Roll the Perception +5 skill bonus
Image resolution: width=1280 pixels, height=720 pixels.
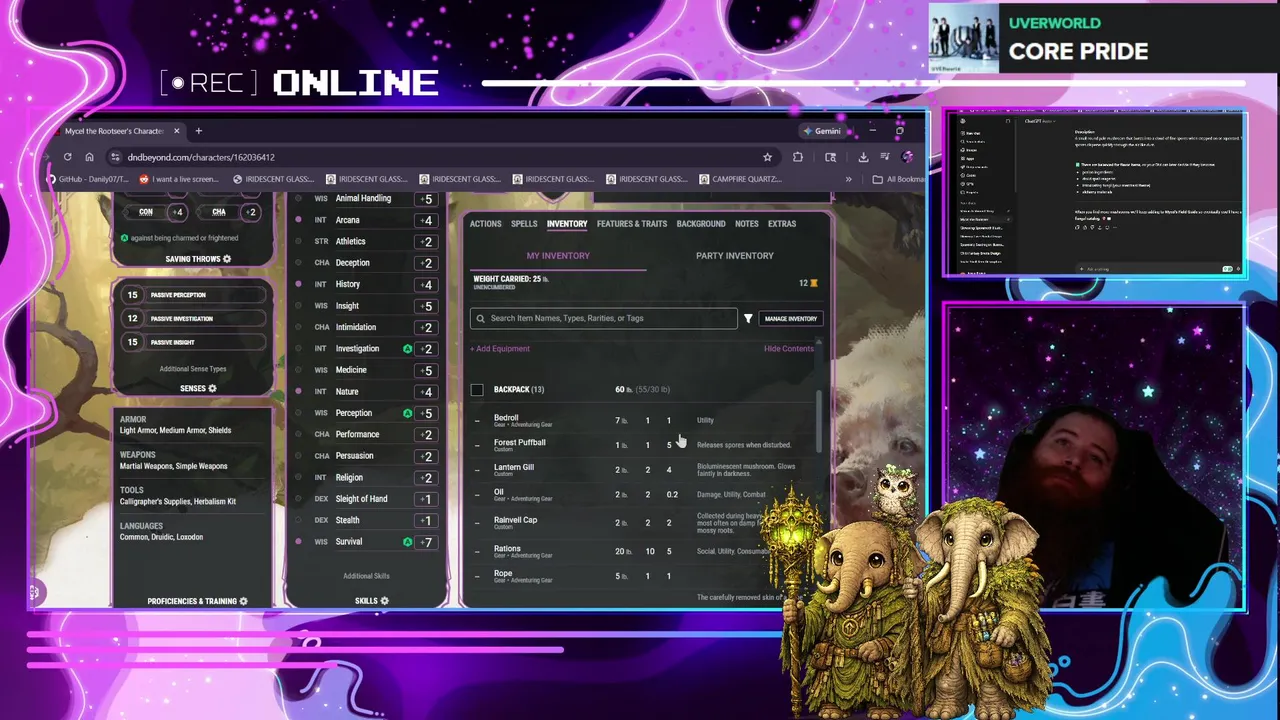426,413
